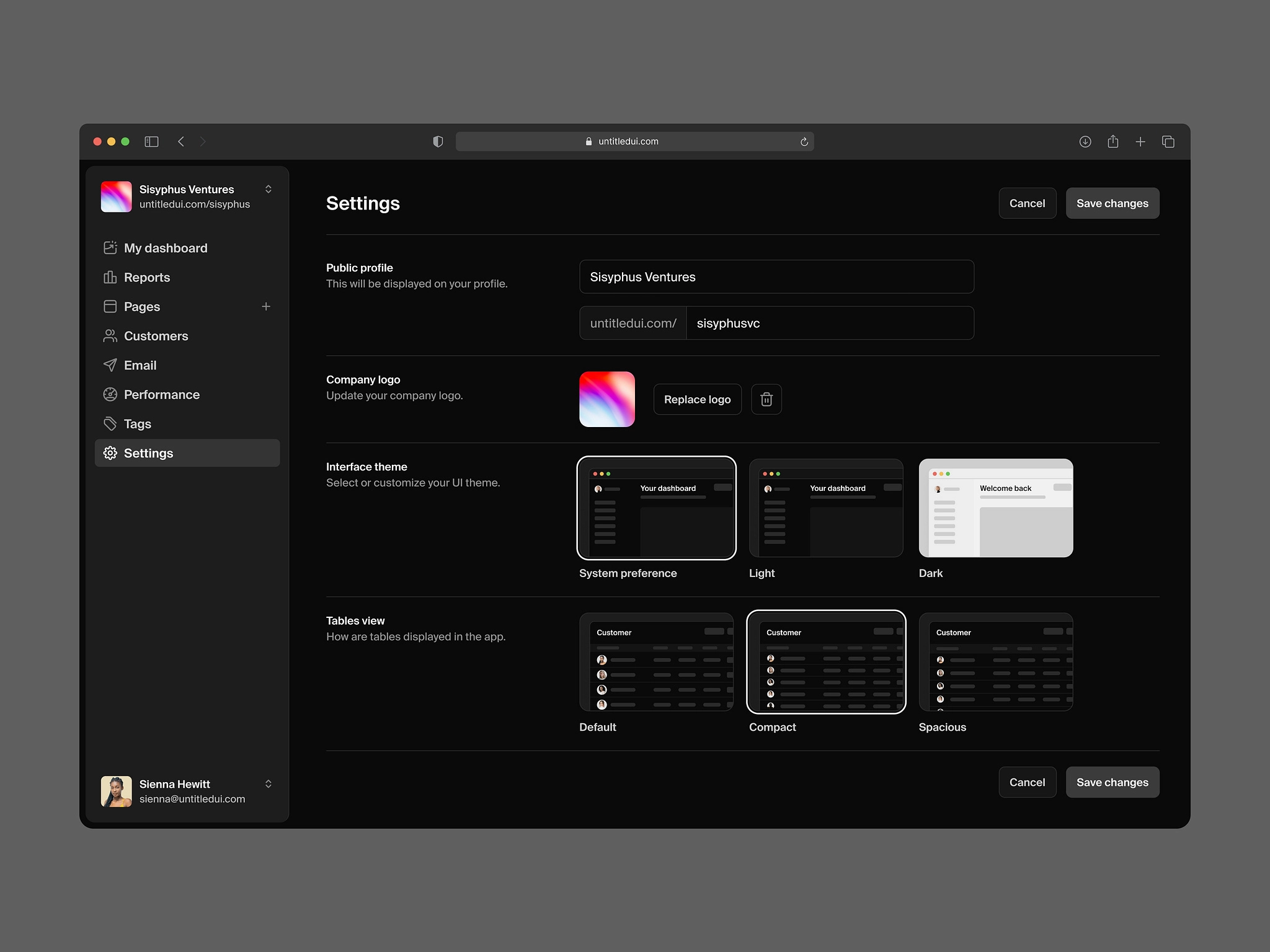The image size is (1270, 952).
Task: Expand the Sienna Hewitt account menu
Action: pos(269,784)
